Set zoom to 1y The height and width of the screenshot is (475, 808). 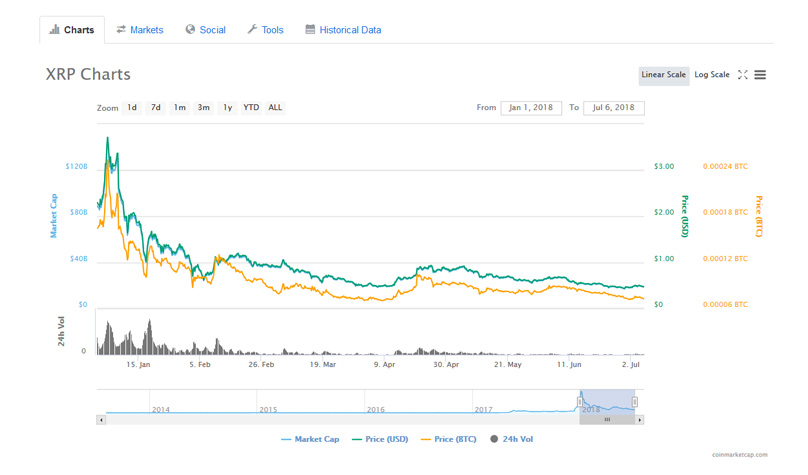[227, 108]
